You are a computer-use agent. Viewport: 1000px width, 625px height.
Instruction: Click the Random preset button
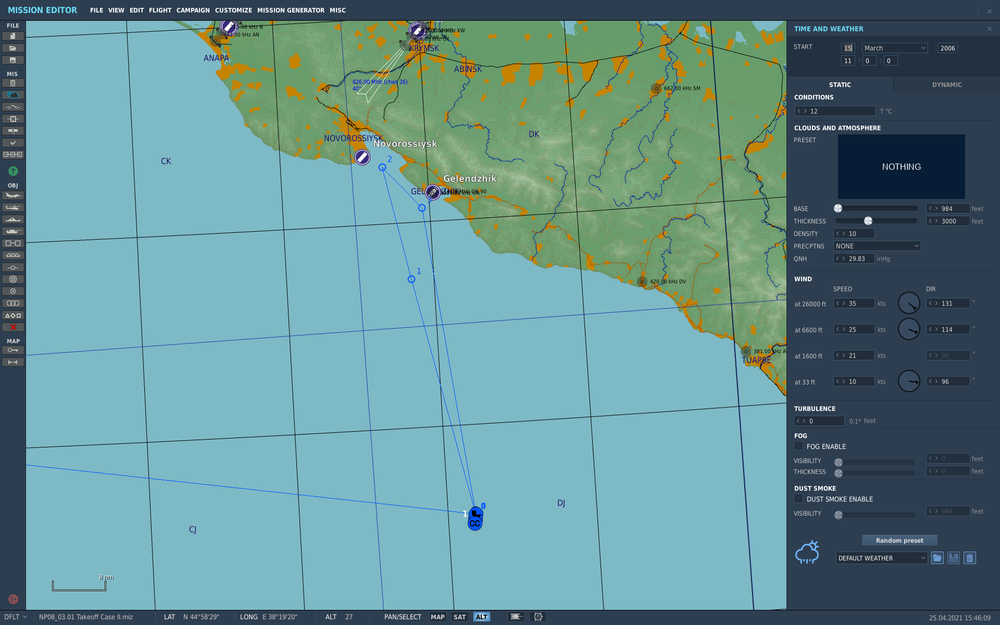899,540
